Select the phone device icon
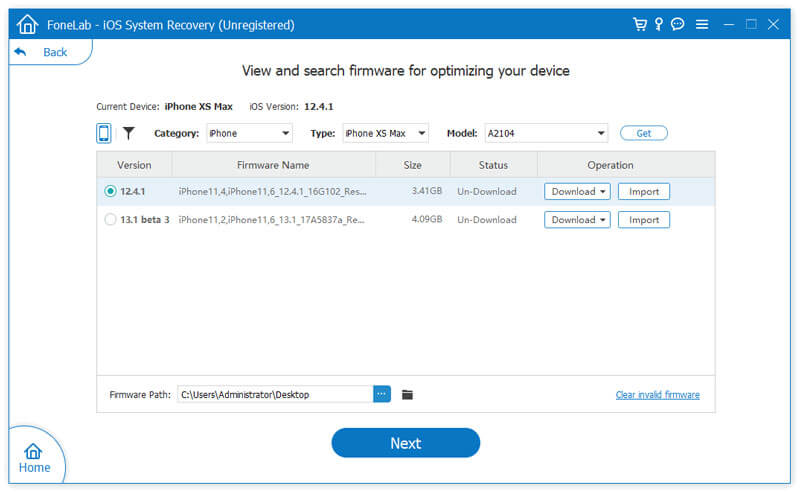This screenshot has width=800, height=493. [x=104, y=133]
